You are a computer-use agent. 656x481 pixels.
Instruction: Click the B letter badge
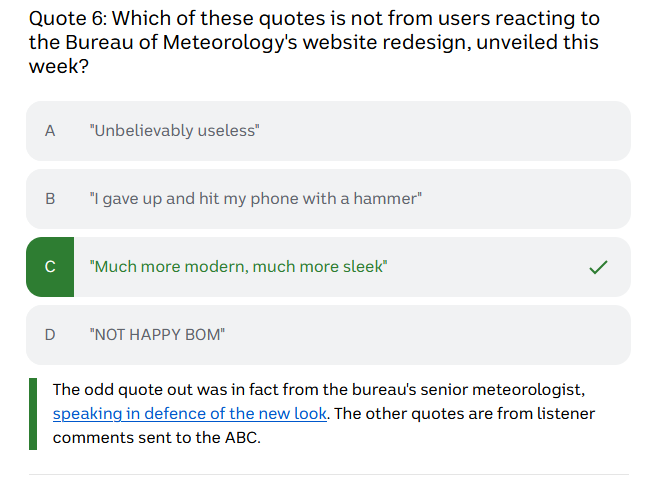point(50,199)
